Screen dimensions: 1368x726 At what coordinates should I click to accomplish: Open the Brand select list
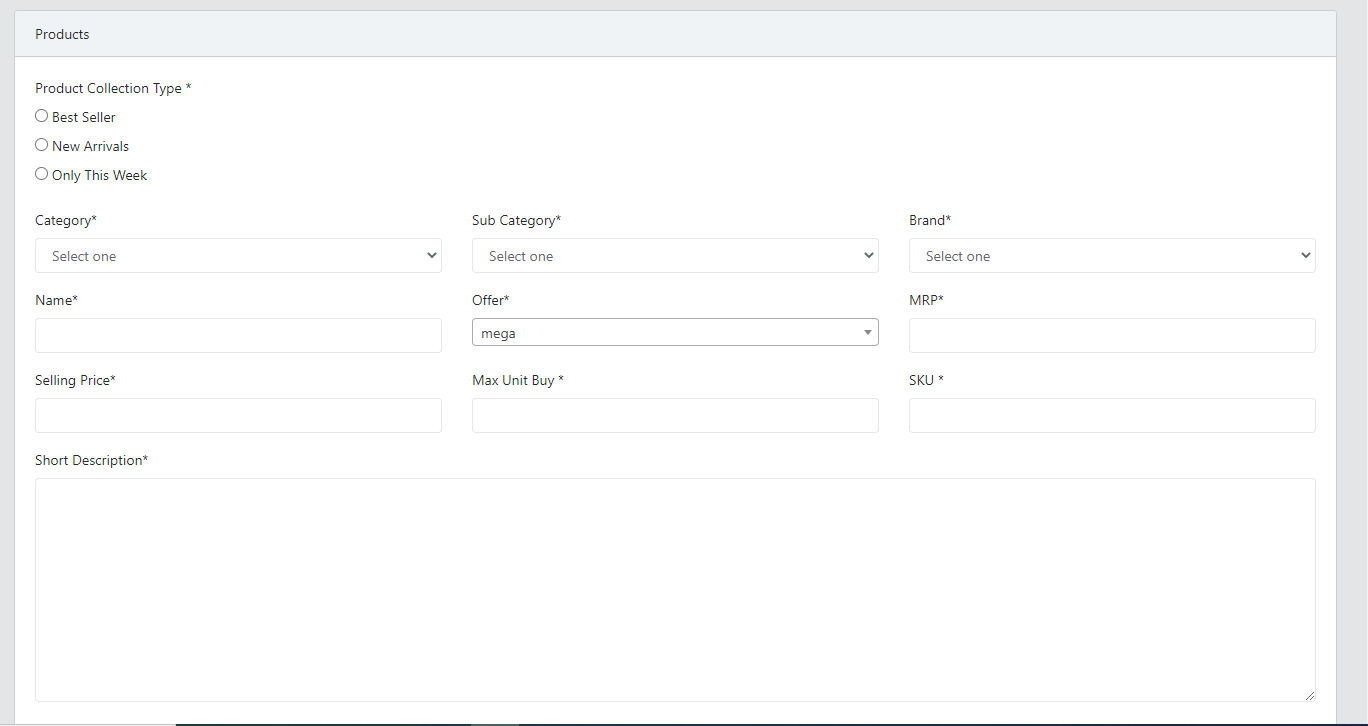1112,256
